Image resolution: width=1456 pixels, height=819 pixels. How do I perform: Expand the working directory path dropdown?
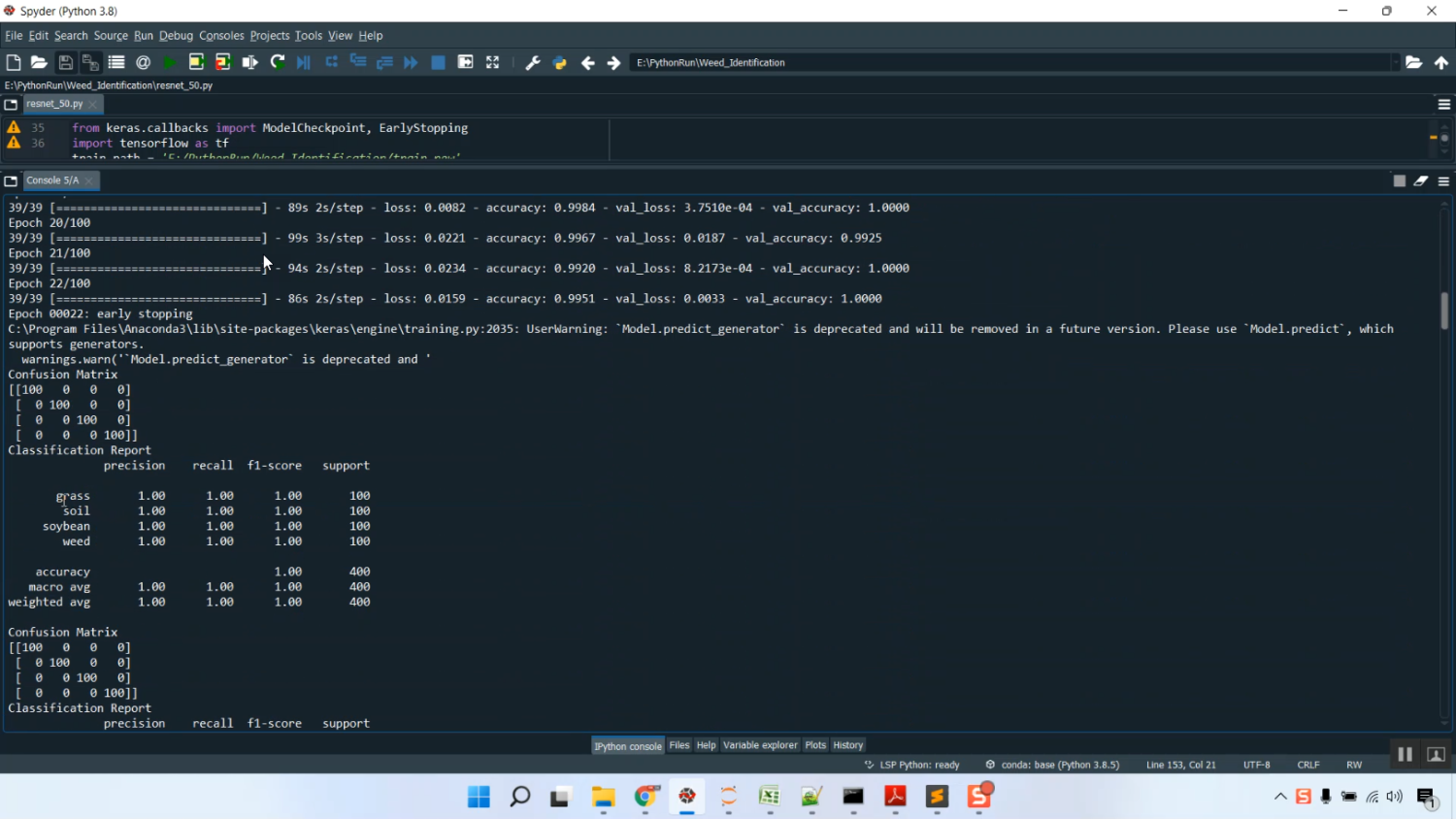[x=1396, y=62]
